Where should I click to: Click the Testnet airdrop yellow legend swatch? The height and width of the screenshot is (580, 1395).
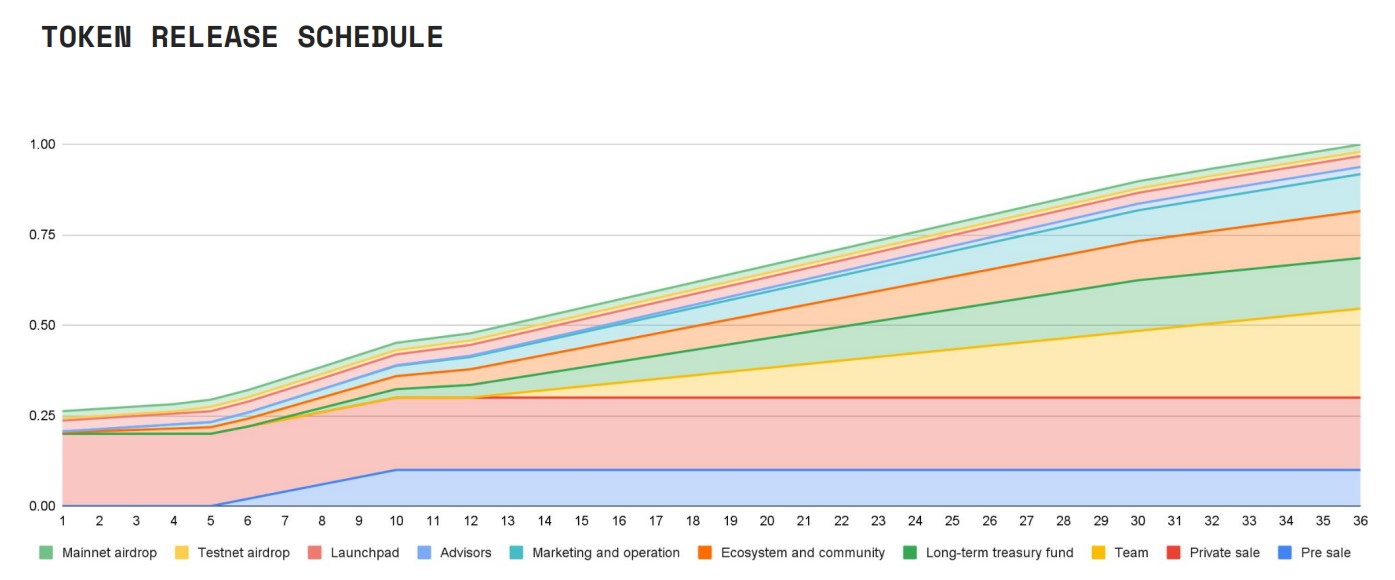[x=181, y=553]
